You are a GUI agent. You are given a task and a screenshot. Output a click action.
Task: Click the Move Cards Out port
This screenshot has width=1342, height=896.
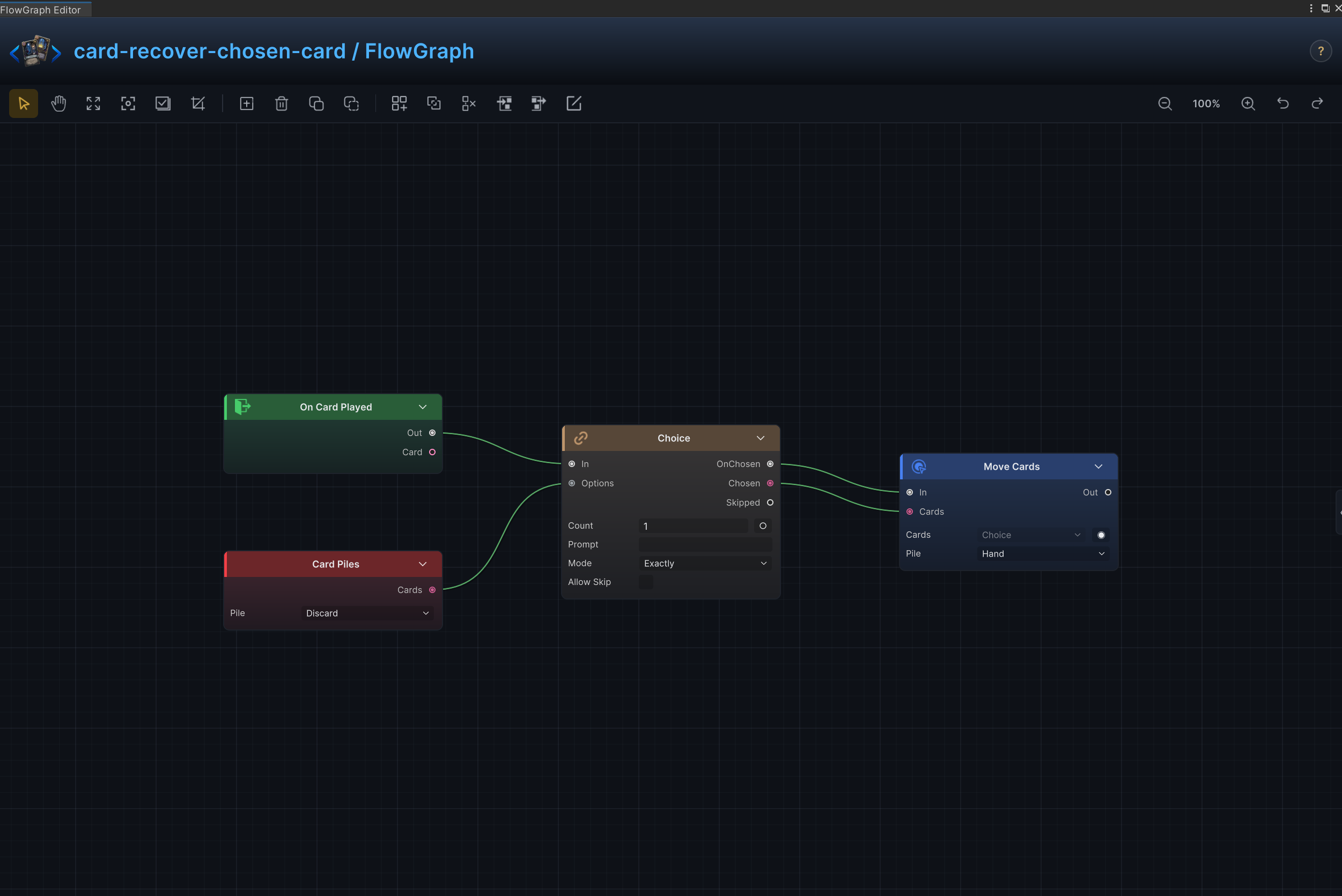(1108, 493)
